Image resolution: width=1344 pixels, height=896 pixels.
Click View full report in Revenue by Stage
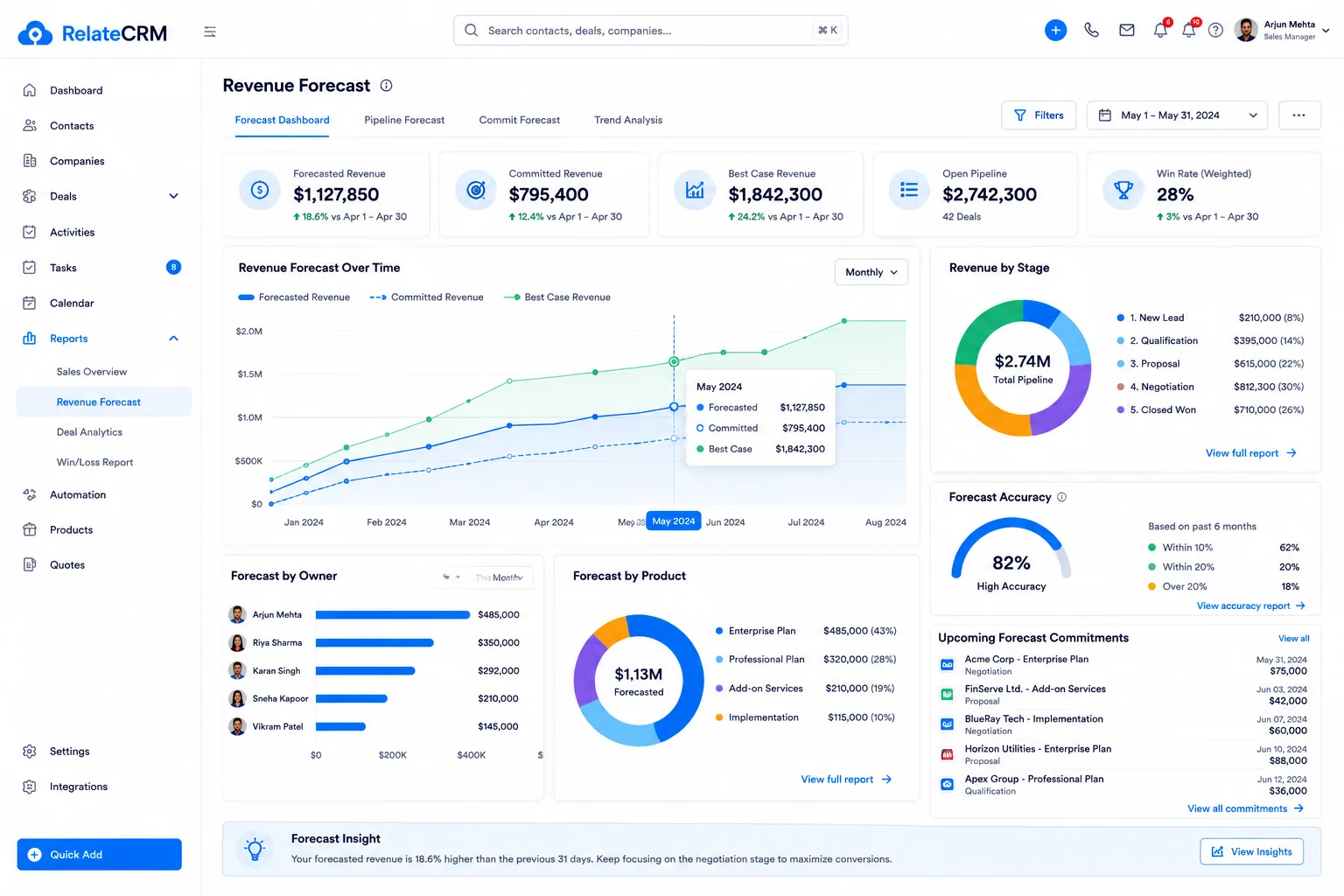tap(1250, 453)
